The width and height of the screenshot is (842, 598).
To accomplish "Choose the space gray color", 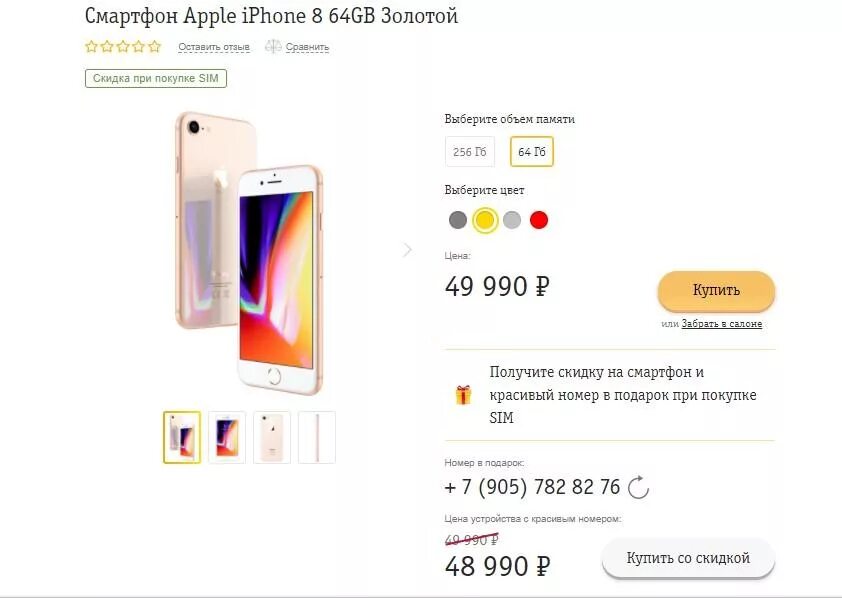I will tap(458, 220).
